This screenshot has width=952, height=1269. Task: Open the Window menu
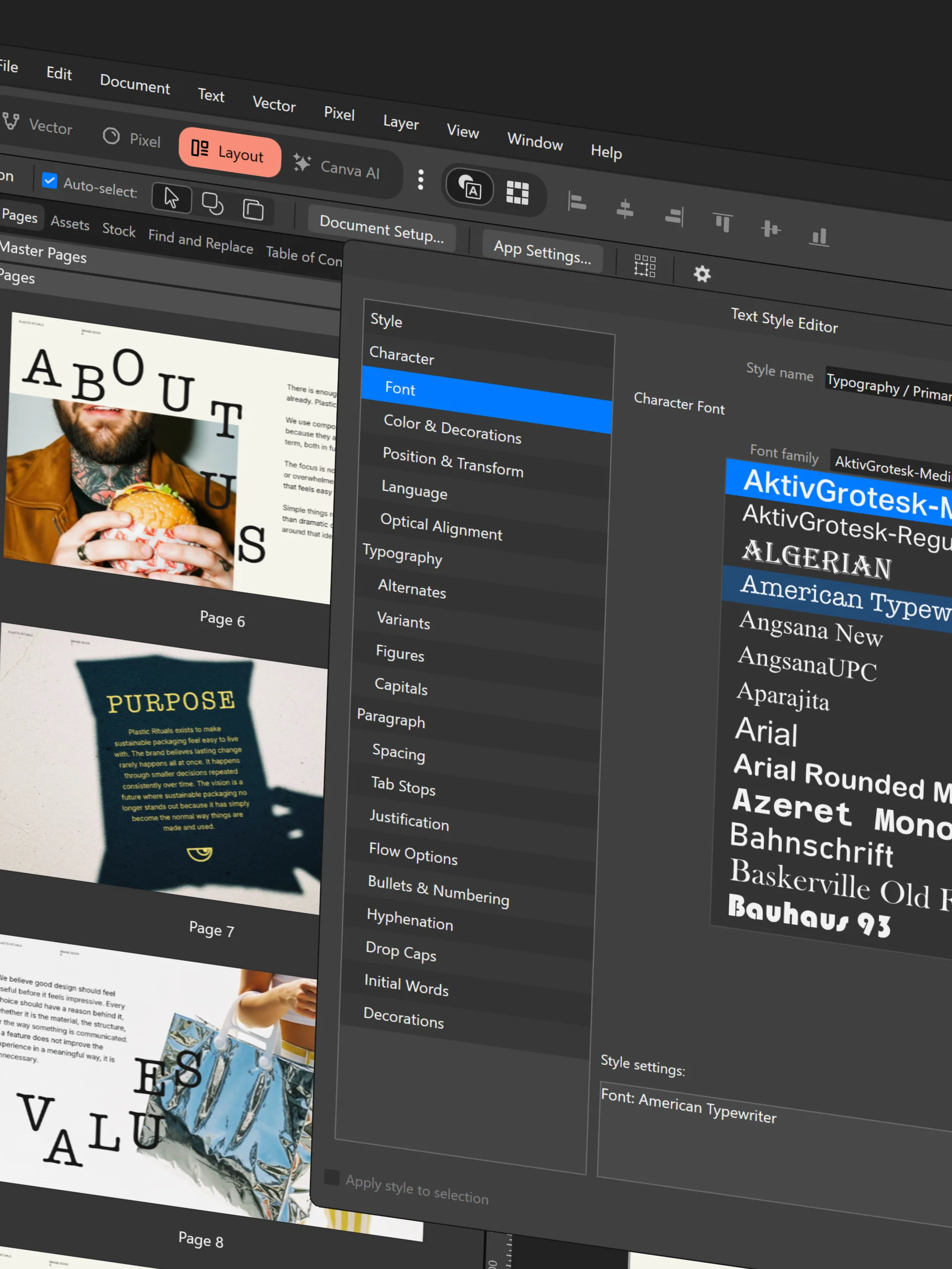click(535, 141)
